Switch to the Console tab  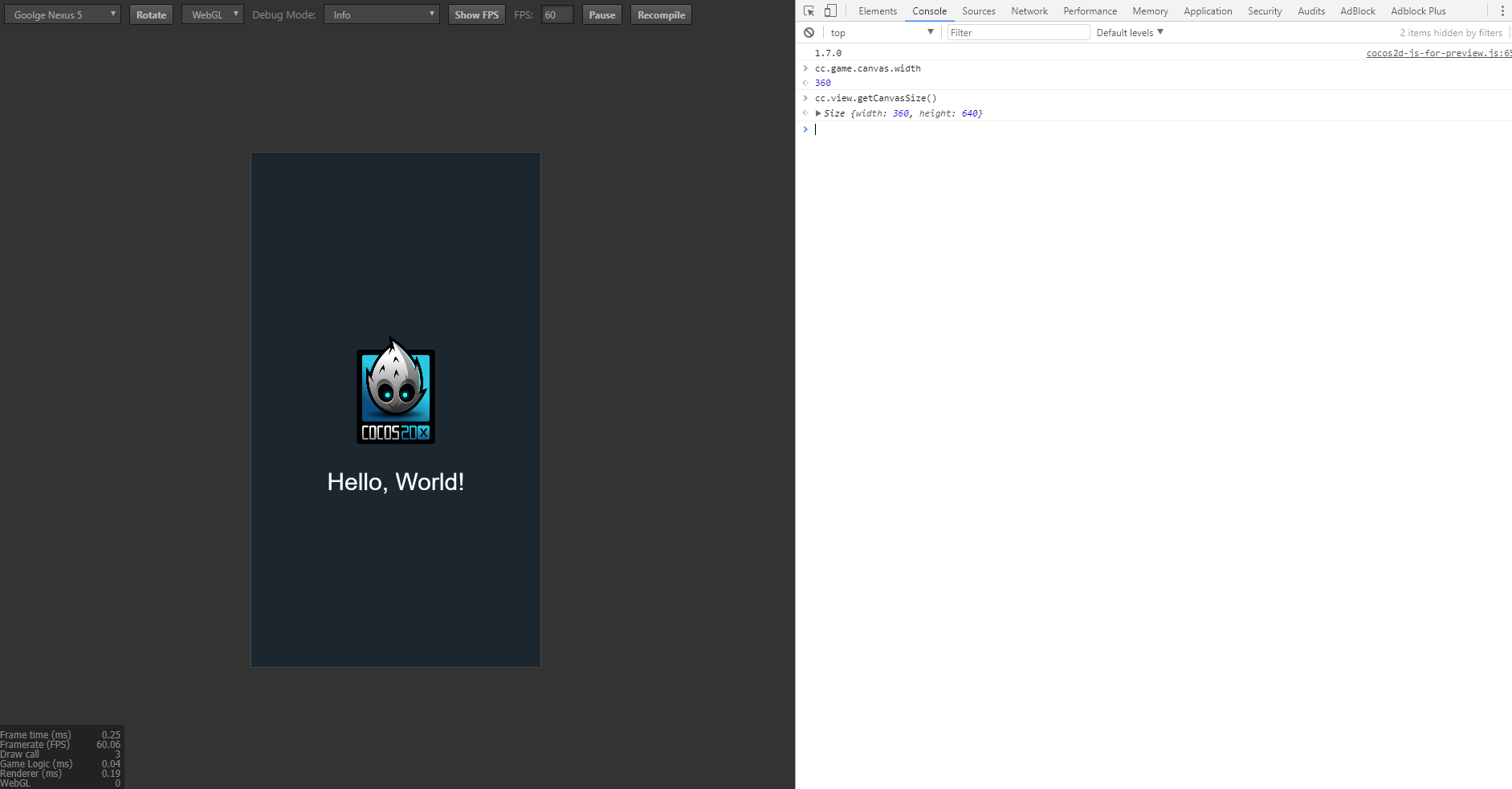point(930,11)
